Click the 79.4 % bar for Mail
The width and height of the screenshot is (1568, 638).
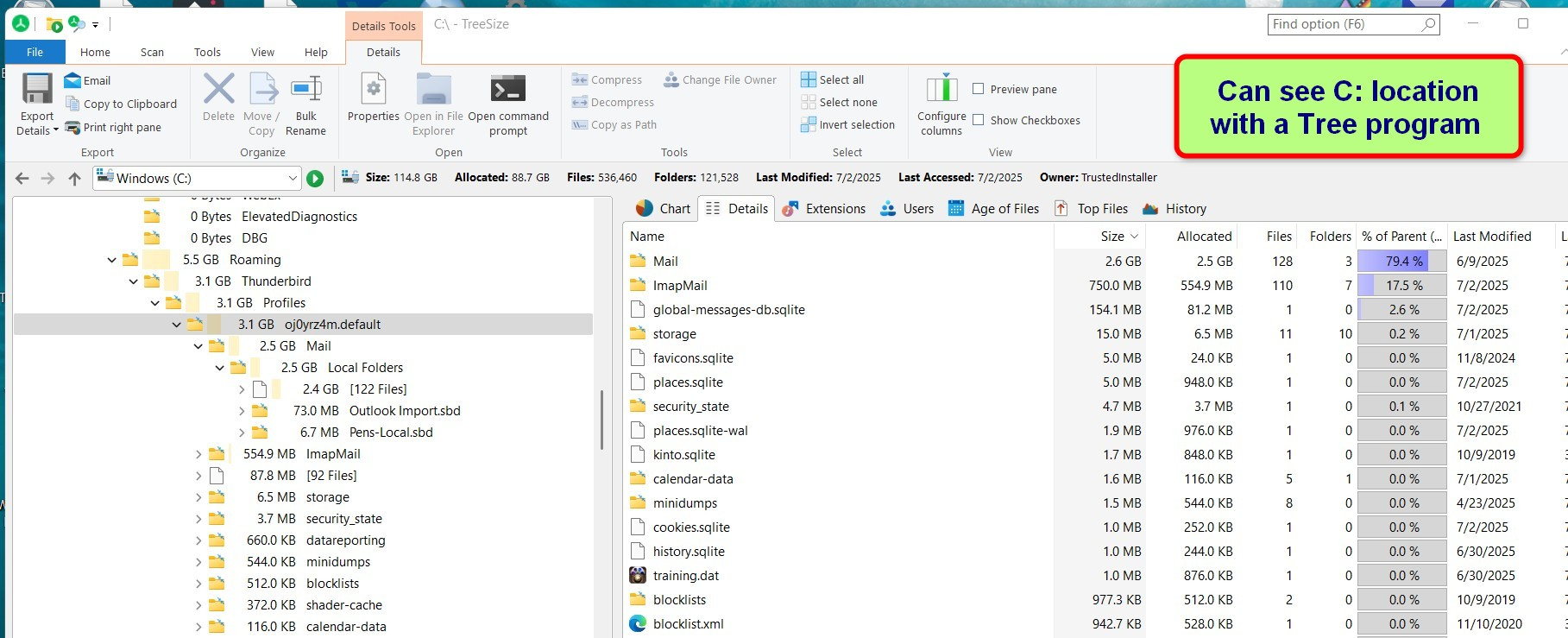(1402, 261)
